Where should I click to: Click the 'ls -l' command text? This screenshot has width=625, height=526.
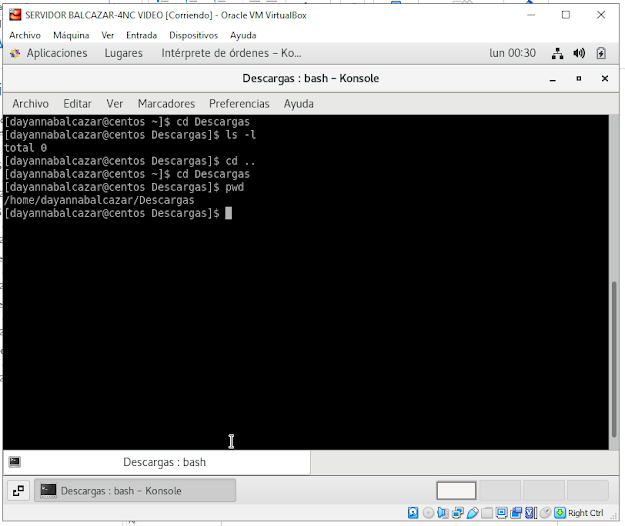coord(241,135)
